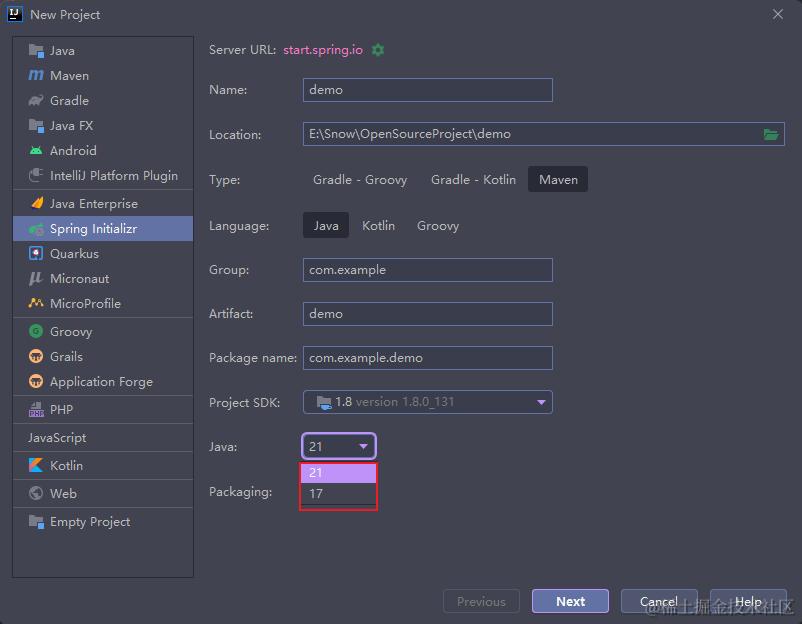Select Maven project type
Image resolution: width=802 pixels, height=624 pixels.
click(x=558, y=180)
